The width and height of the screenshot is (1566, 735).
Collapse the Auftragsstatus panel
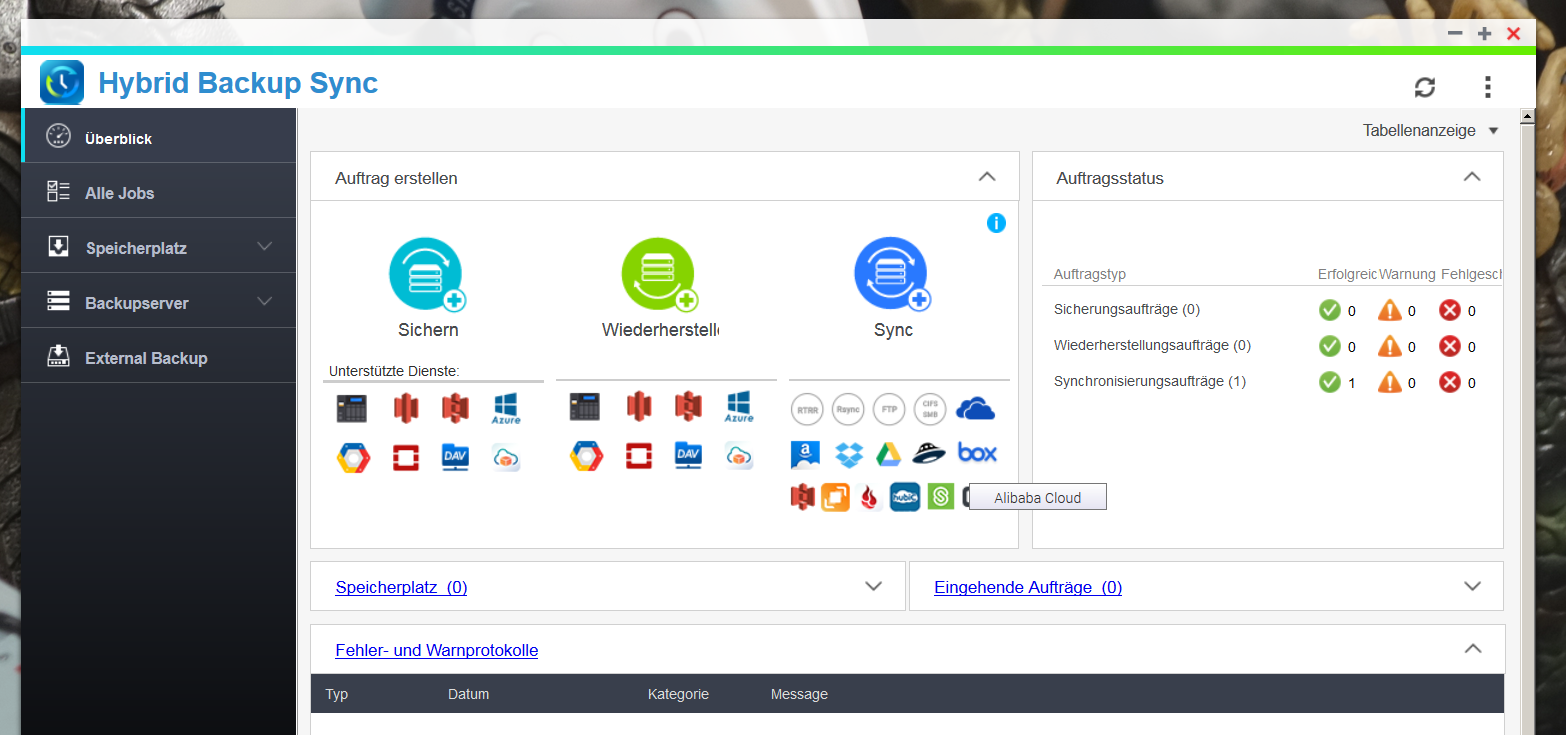[x=1472, y=177]
